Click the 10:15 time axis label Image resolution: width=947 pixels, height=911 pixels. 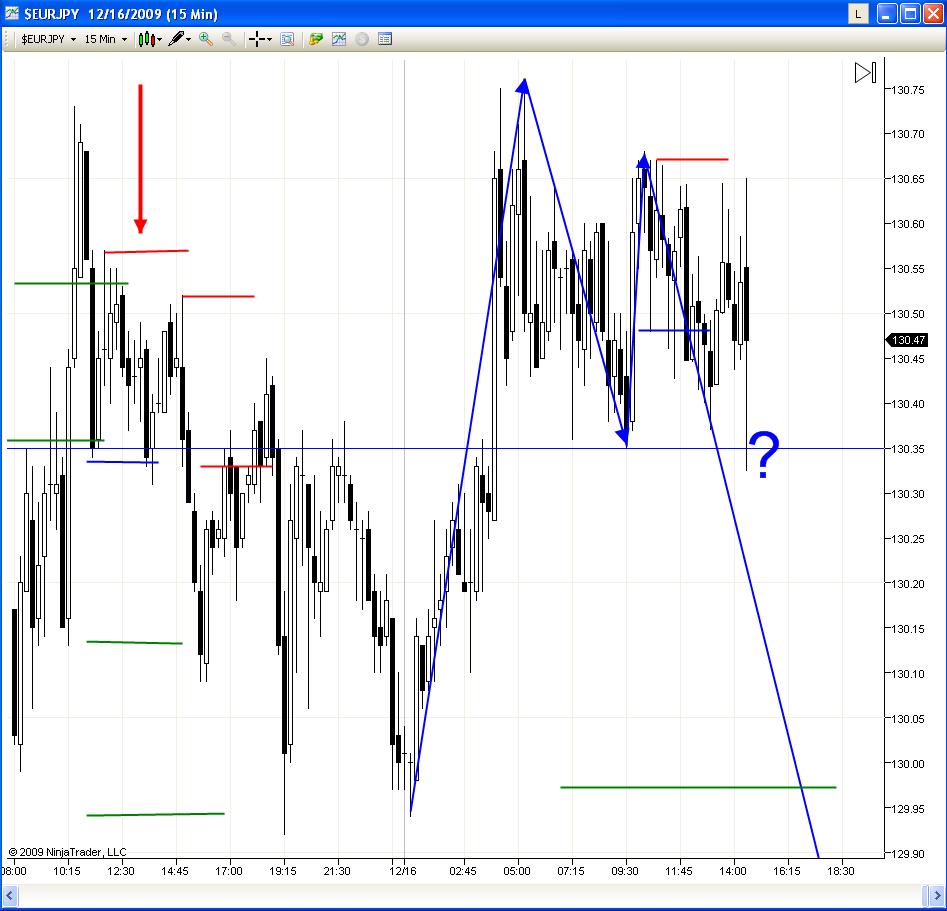tap(67, 871)
